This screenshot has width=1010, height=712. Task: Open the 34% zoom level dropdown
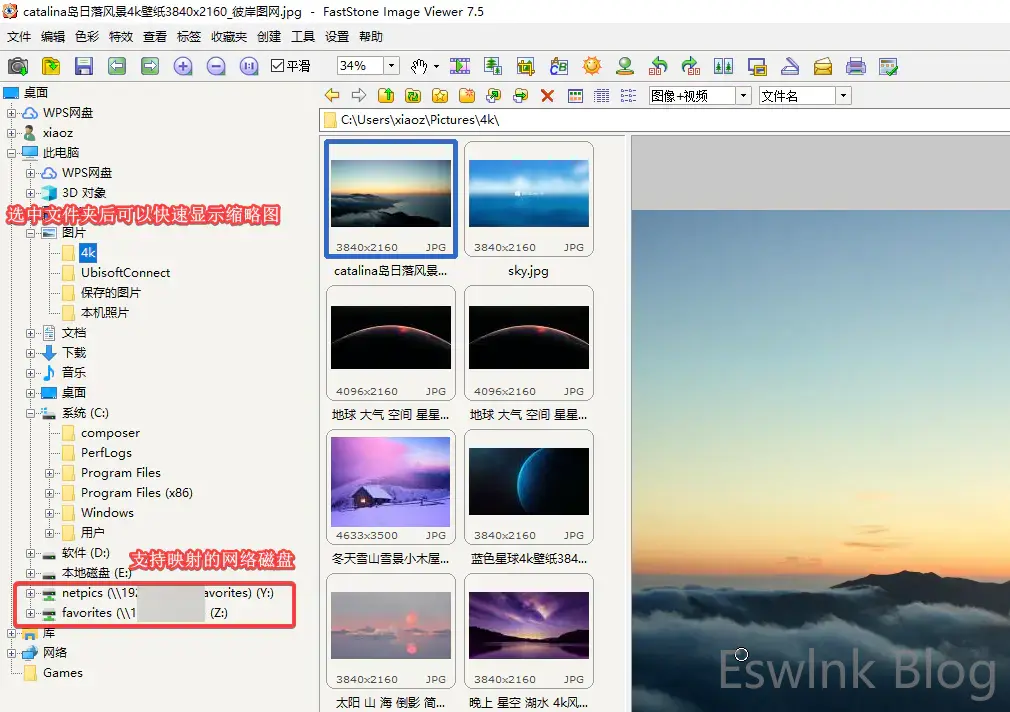pyautogui.click(x=391, y=66)
